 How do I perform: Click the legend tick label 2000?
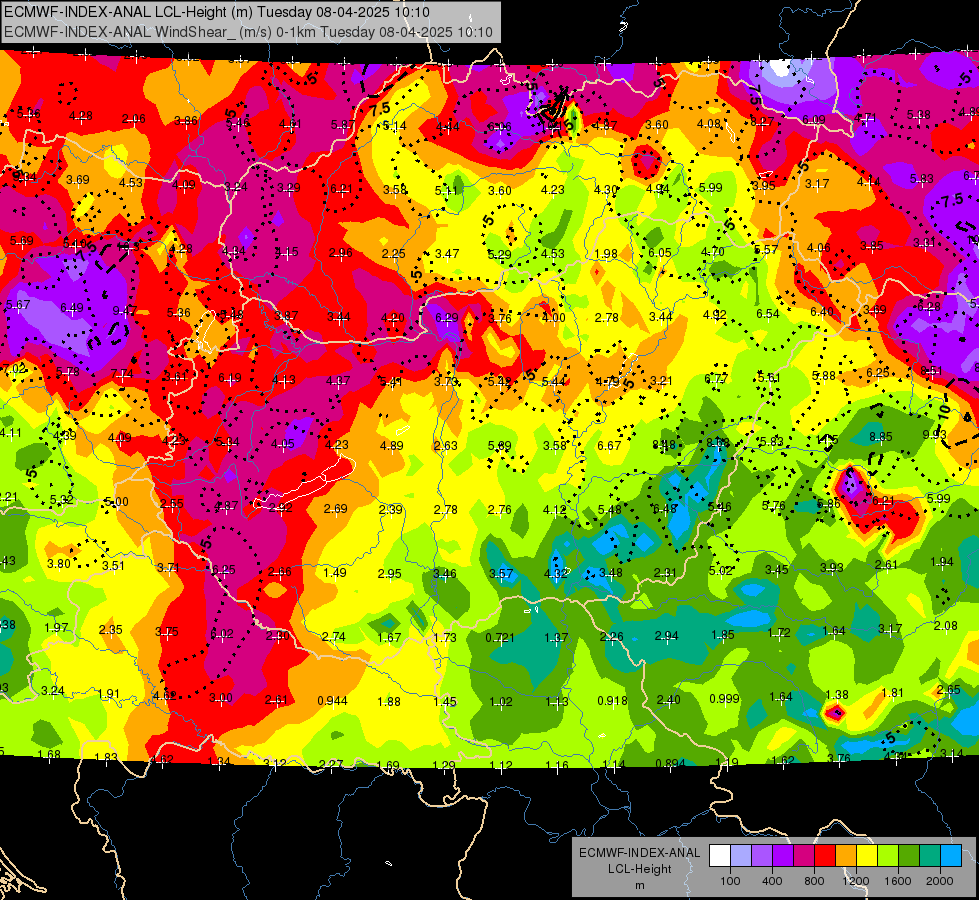[940, 881]
